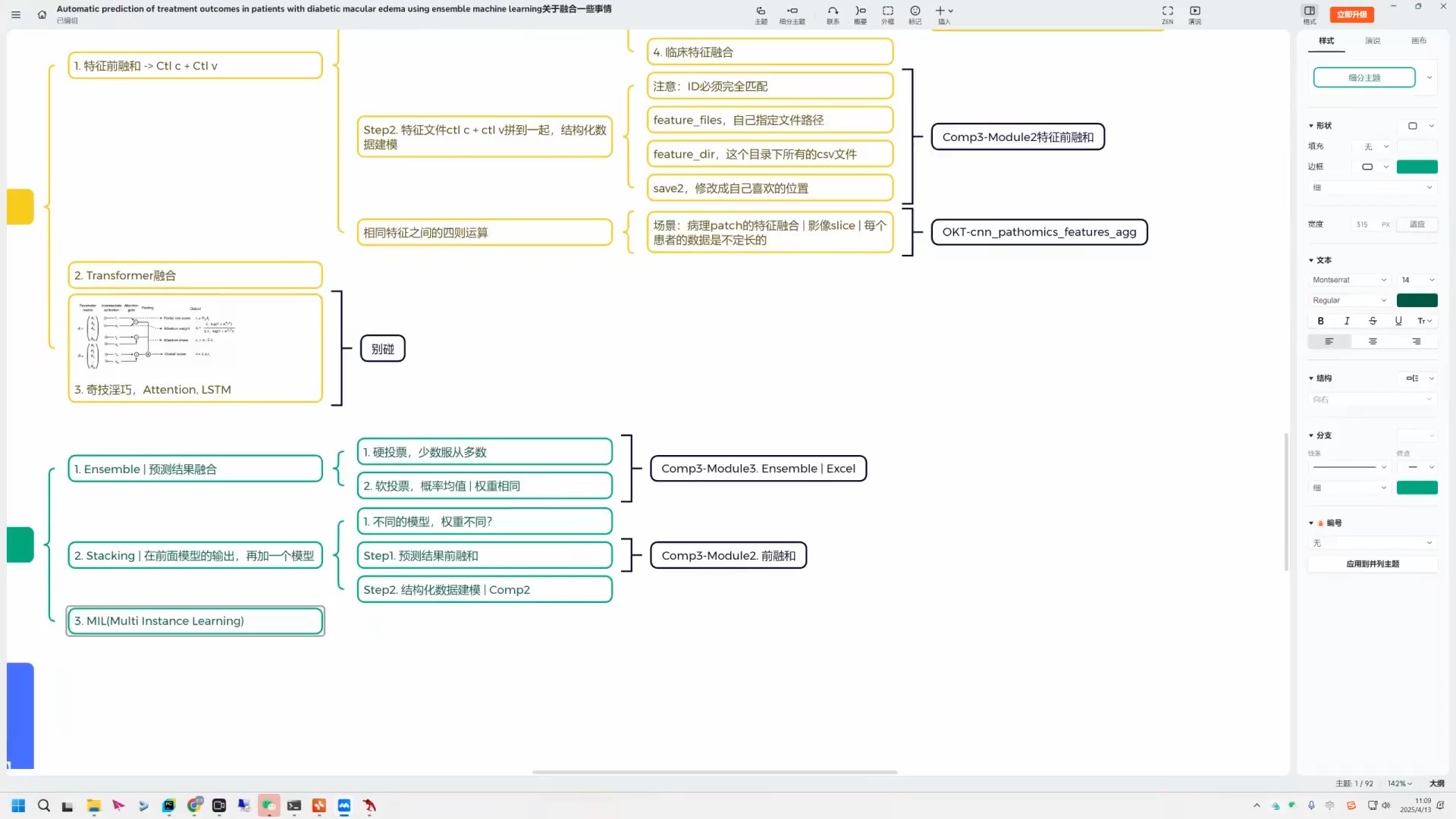Viewport: 1456px width, 819px height.
Task: Toggle underline text formatting
Action: [x=1398, y=321]
